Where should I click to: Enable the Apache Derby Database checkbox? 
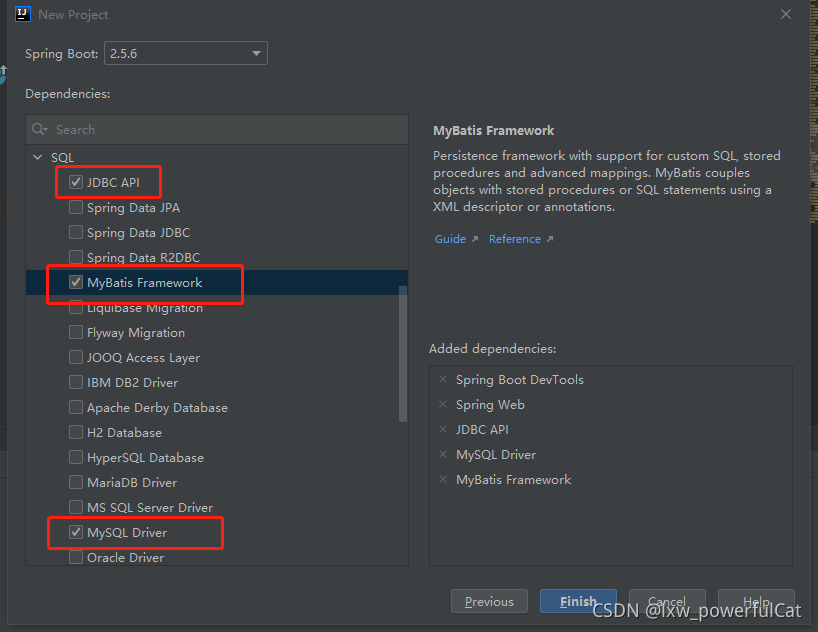coord(76,408)
